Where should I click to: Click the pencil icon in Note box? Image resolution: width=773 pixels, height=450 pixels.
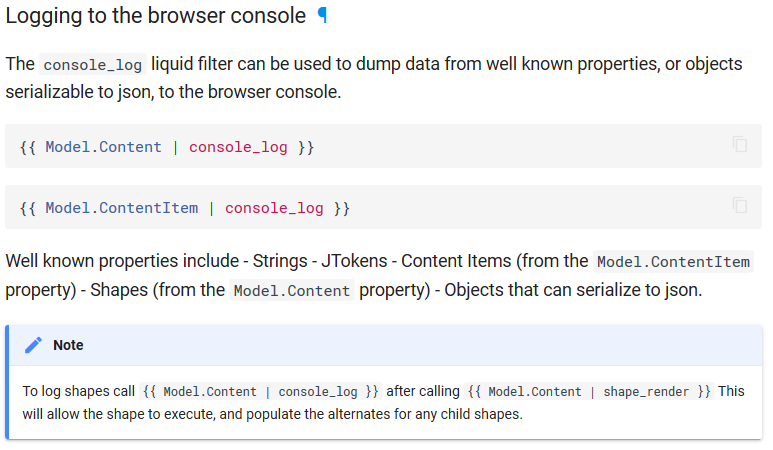tap(33, 345)
